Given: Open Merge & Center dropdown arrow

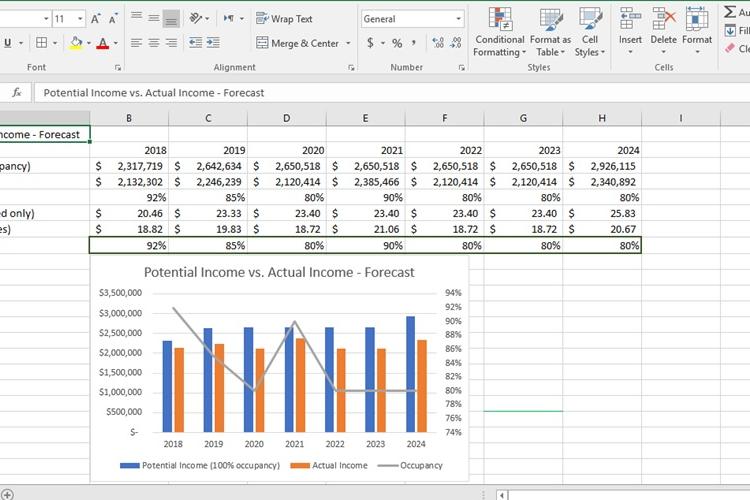Looking at the screenshot, I should pos(348,43).
